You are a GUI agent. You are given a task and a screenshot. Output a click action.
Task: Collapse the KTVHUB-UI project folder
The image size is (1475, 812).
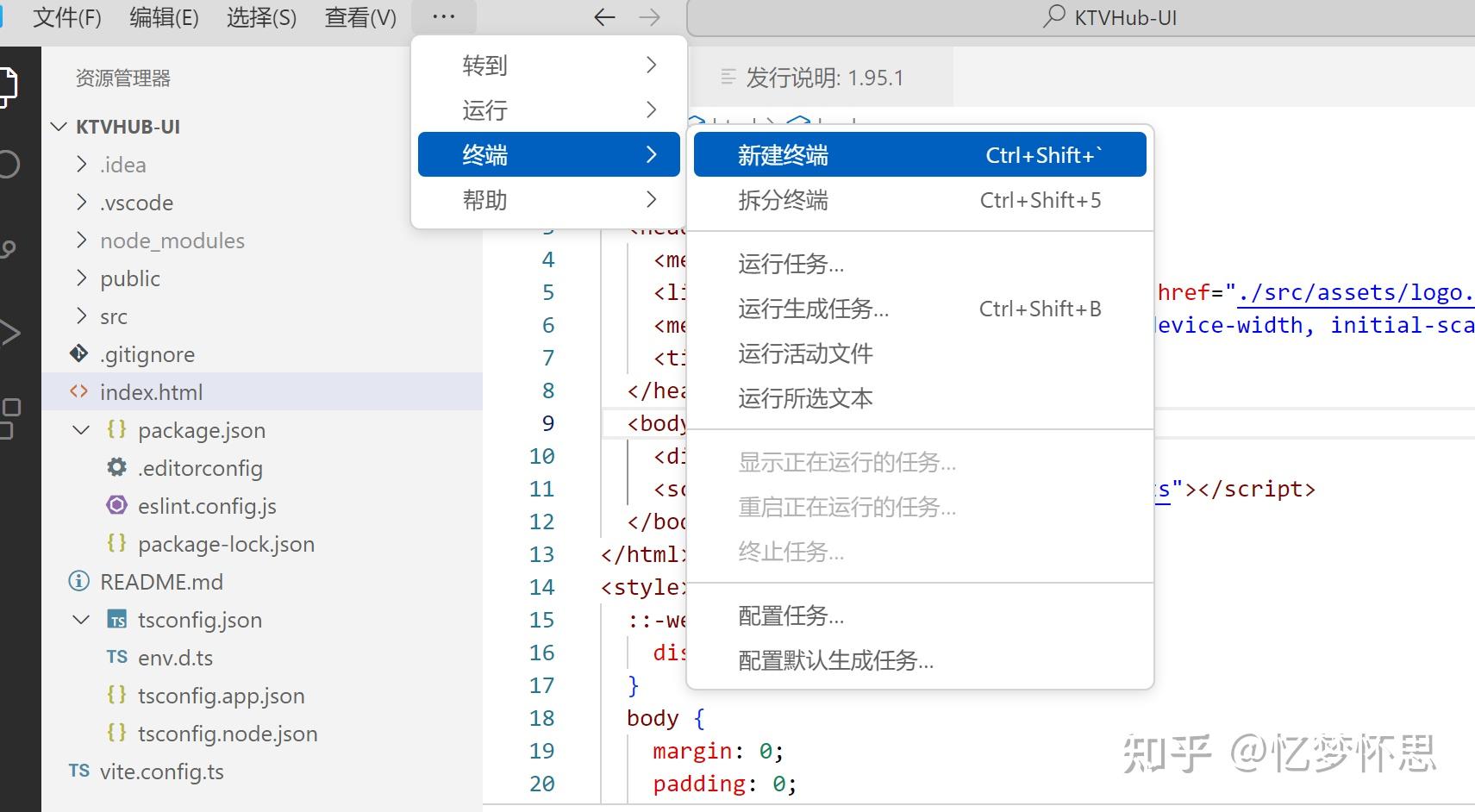pyautogui.click(x=59, y=126)
